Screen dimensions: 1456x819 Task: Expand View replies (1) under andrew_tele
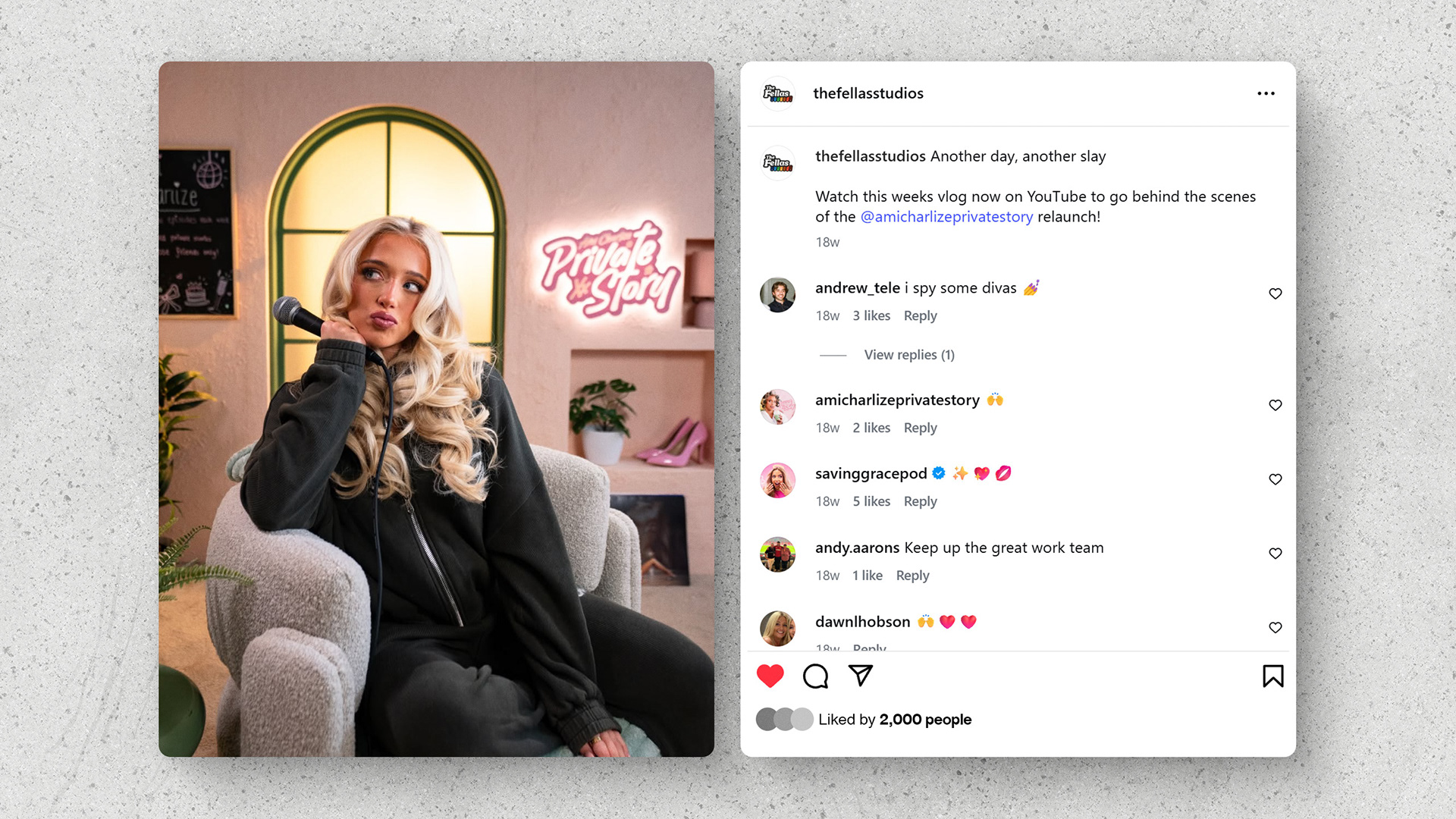tap(909, 355)
